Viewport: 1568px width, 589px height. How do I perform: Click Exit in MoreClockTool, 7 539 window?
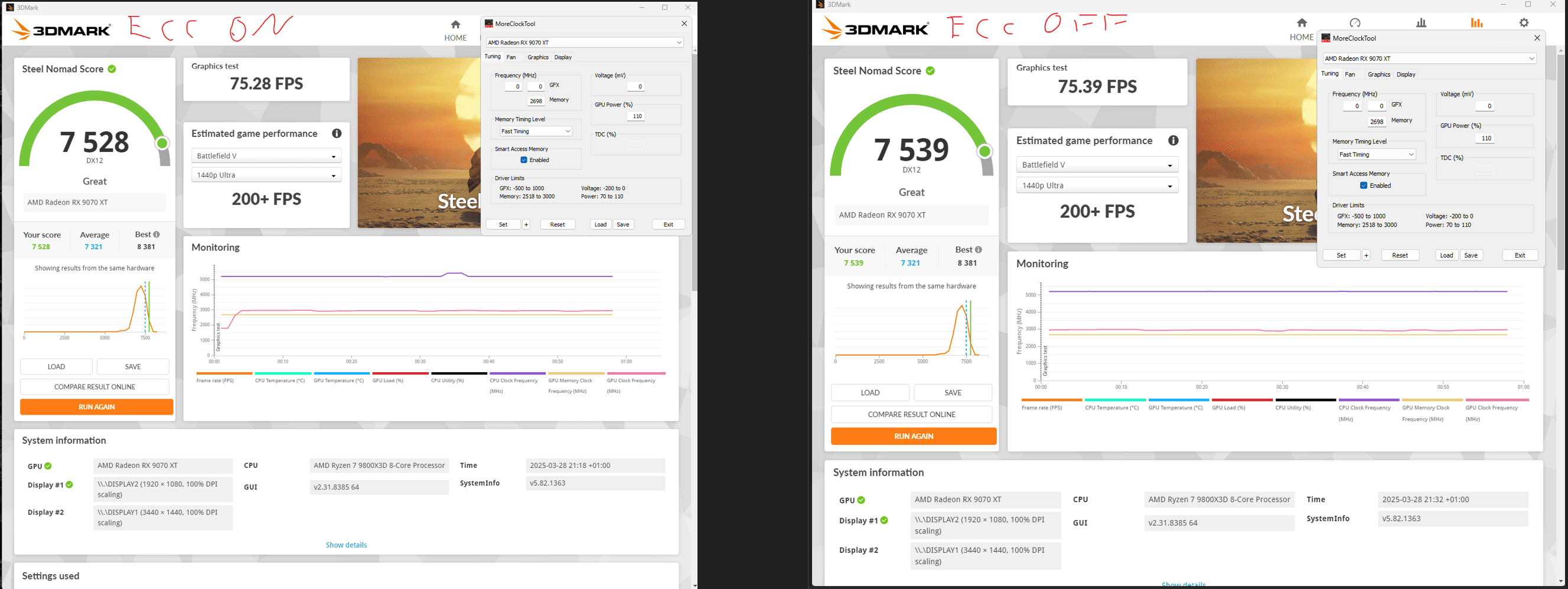1520,255
